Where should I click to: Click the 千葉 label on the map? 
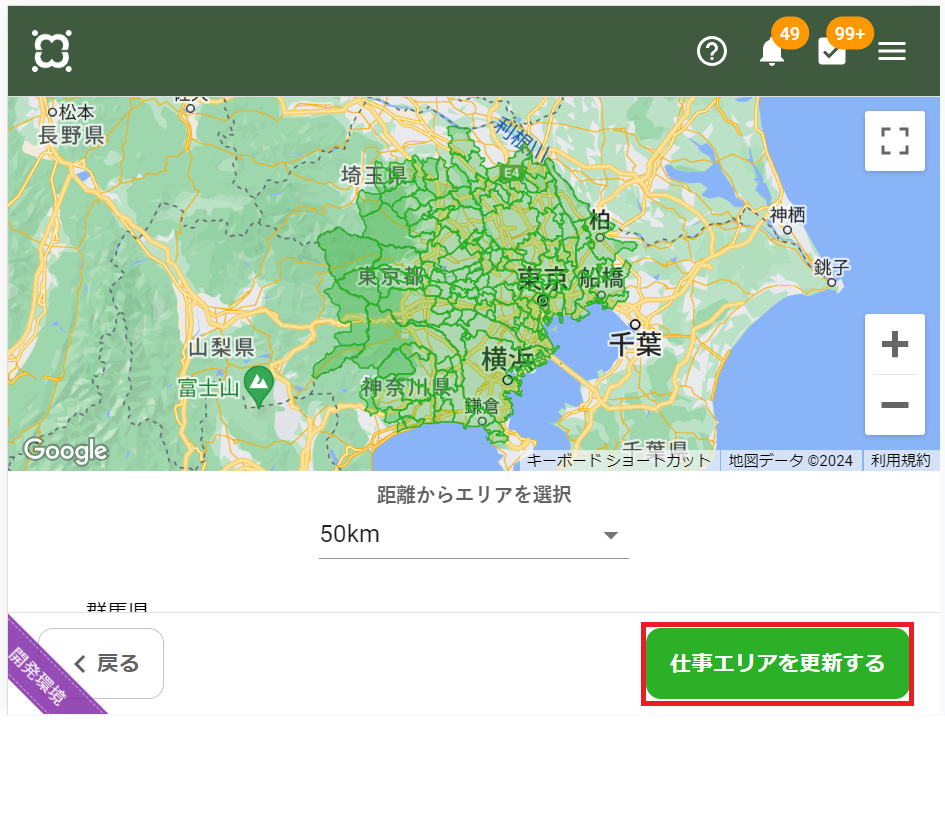click(x=635, y=344)
